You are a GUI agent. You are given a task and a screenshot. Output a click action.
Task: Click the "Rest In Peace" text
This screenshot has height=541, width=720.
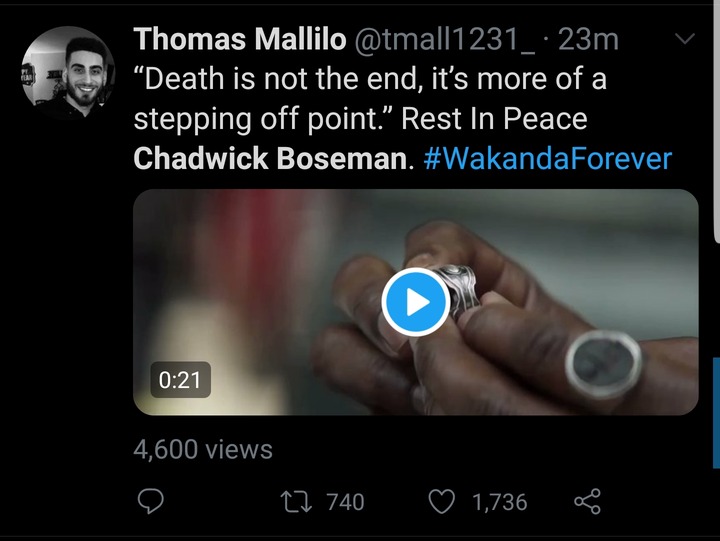point(494,119)
